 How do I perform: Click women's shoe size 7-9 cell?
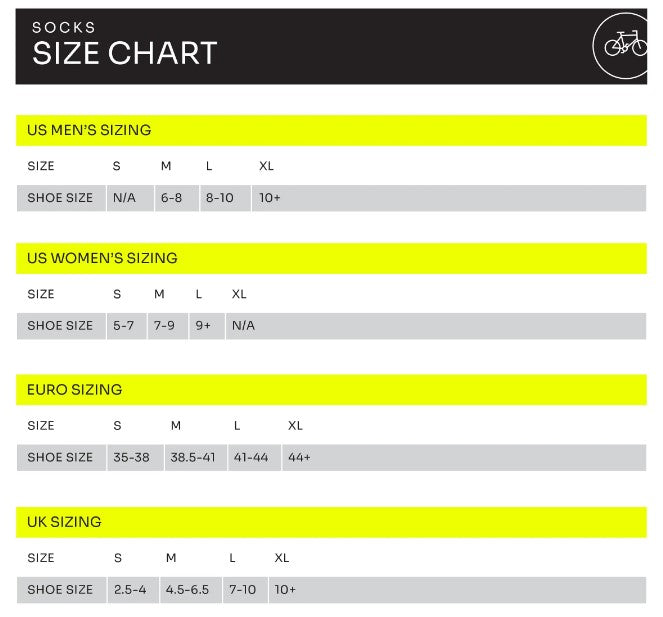(166, 326)
